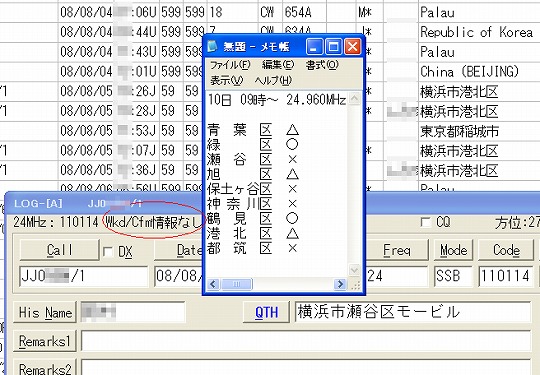This screenshot has width=540, height=375.
Task: Click the 都筑区 × line in Notepad
Action: click(253, 248)
